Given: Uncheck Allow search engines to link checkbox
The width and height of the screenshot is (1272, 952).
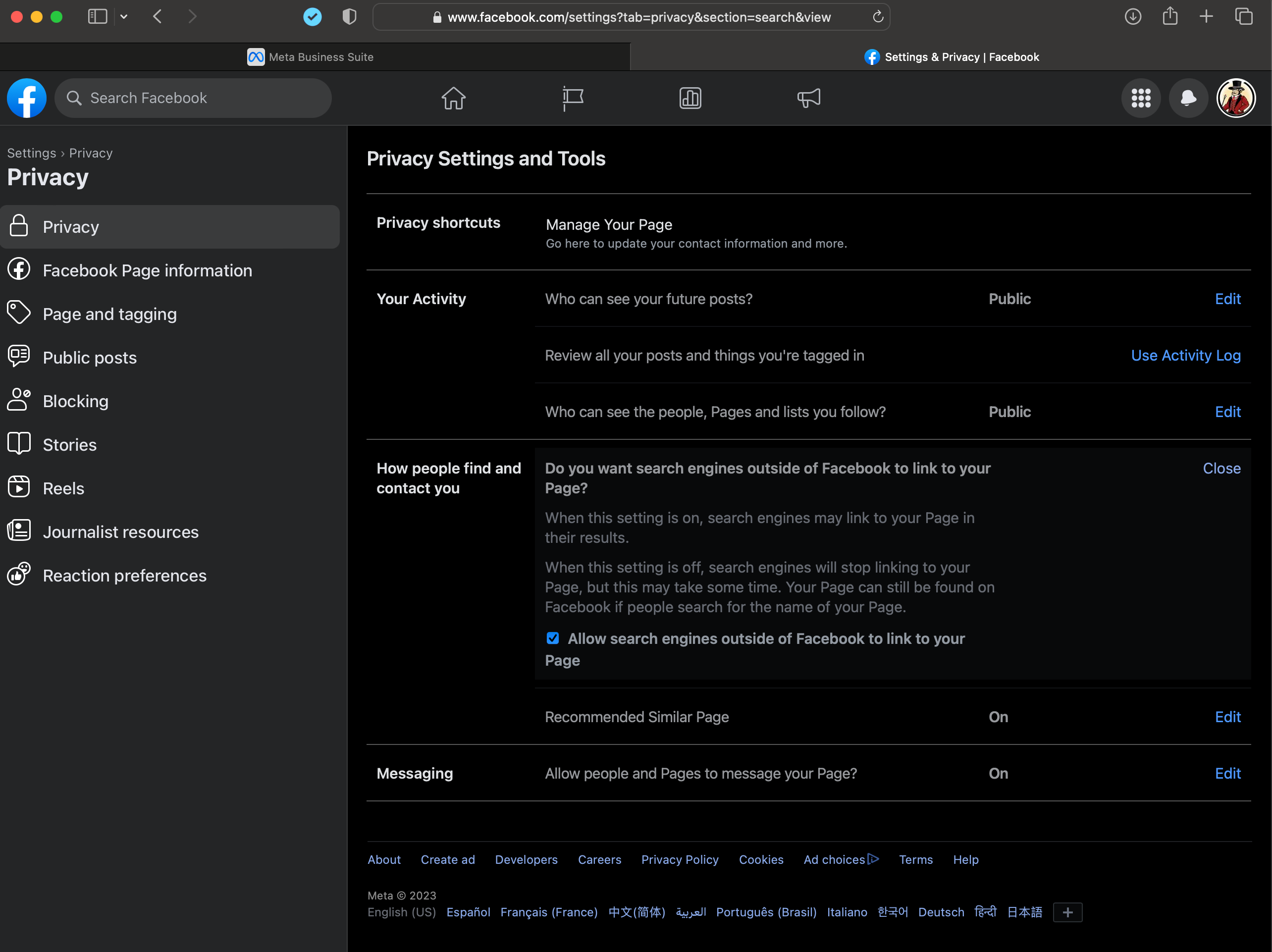Looking at the screenshot, I should tap(553, 638).
